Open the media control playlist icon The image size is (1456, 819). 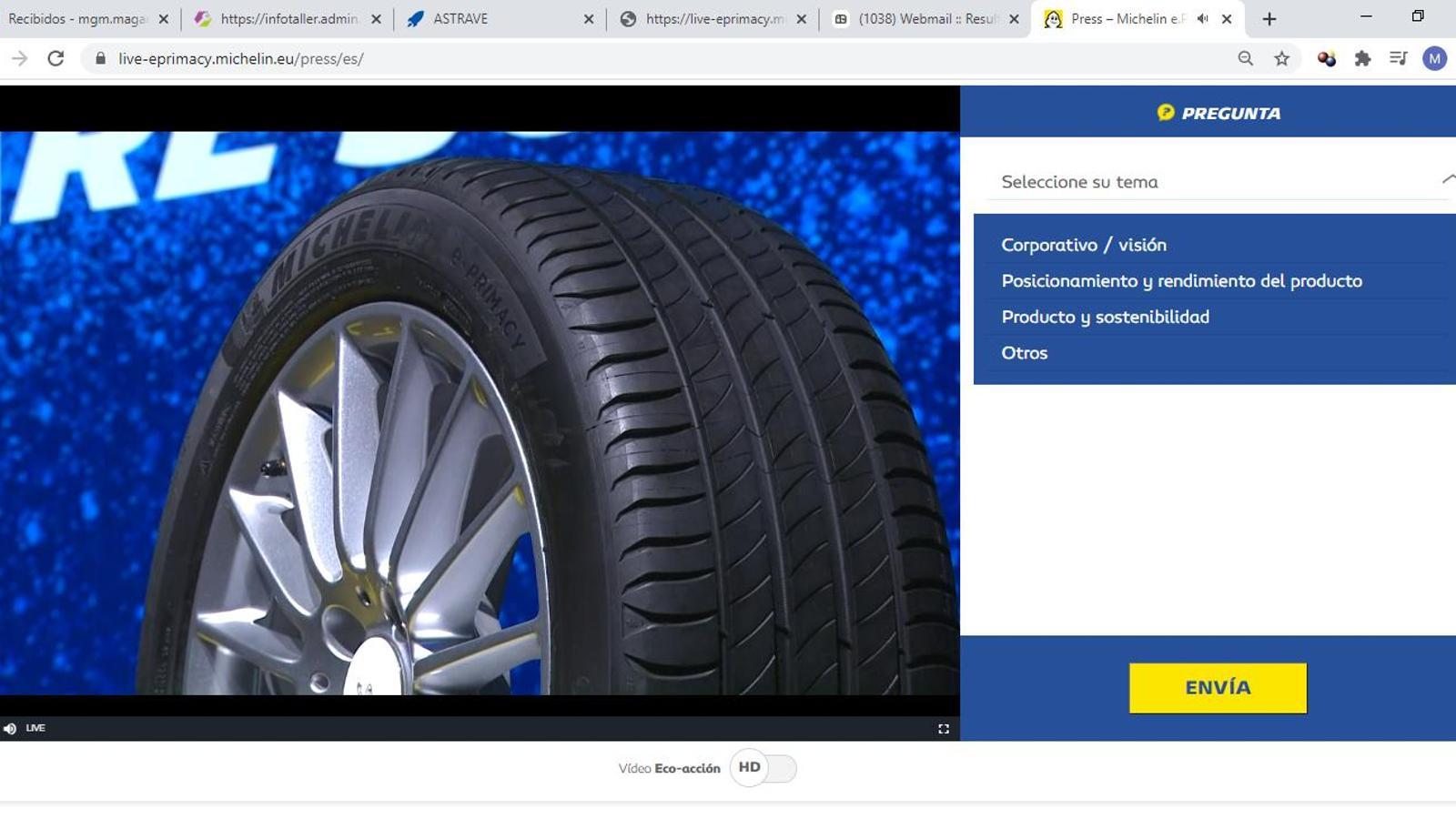pyautogui.click(x=1399, y=58)
